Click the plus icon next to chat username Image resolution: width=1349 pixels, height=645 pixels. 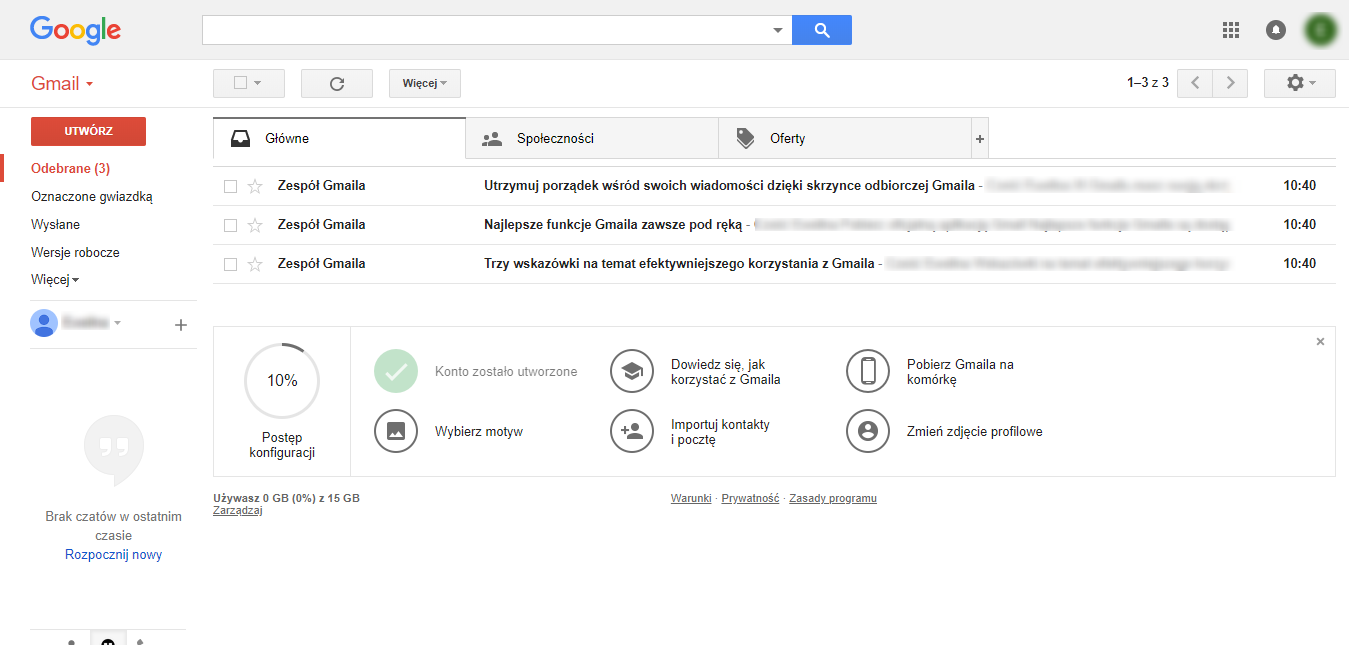pyautogui.click(x=181, y=324)
